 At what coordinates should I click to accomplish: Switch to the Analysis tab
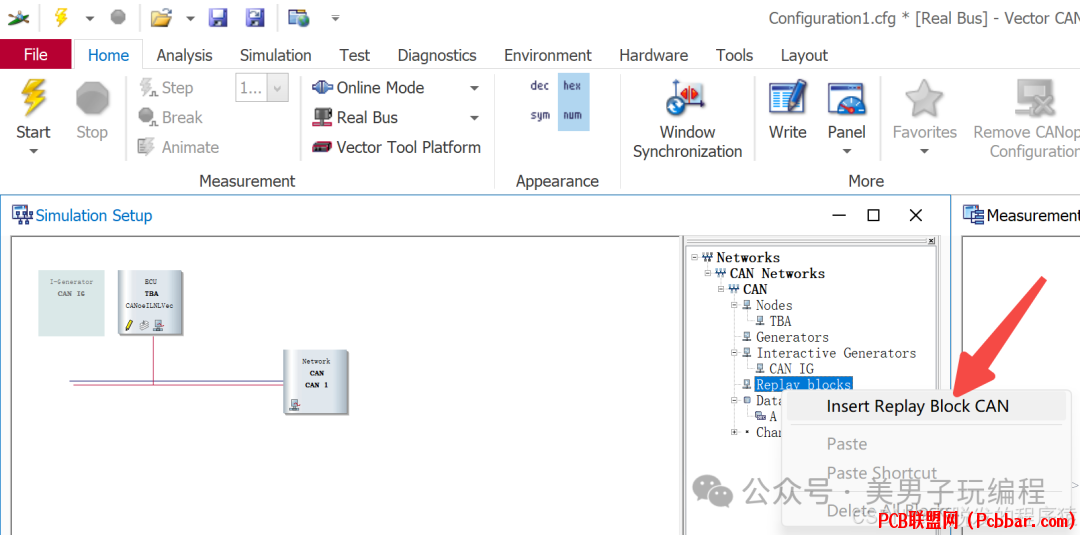[x=184, y=55]
